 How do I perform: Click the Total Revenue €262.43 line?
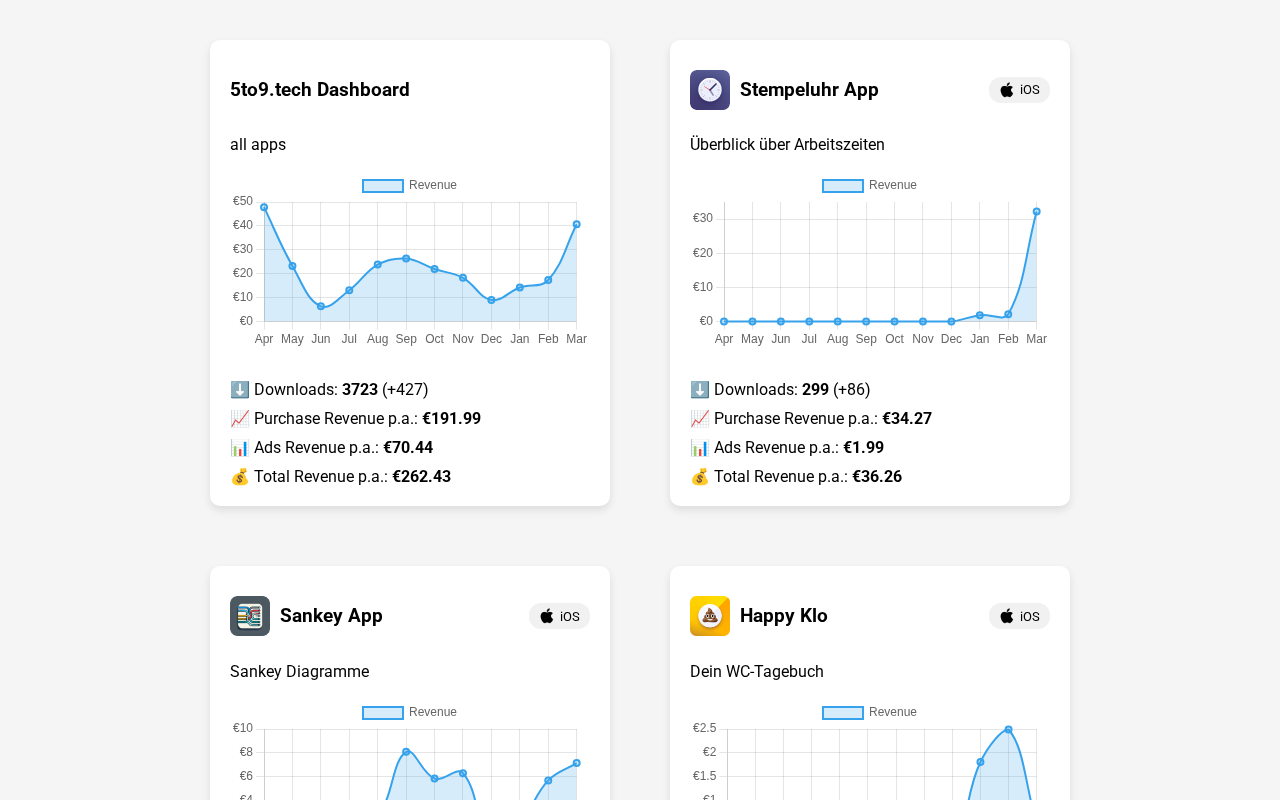tap(340, 477)
